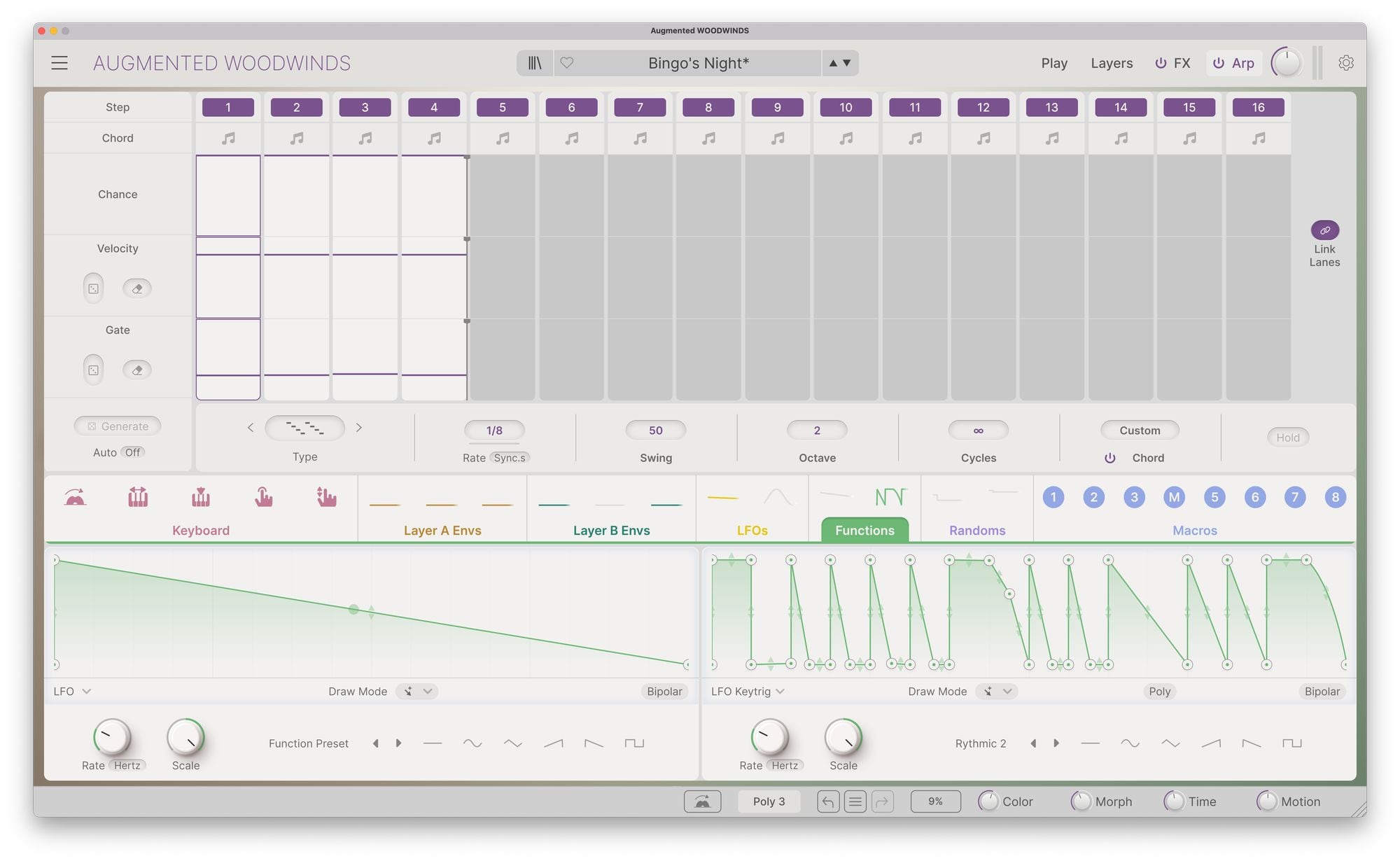Adjust the Morph knob
This screenshot has height=861, width=1400.
point(1081,801)
